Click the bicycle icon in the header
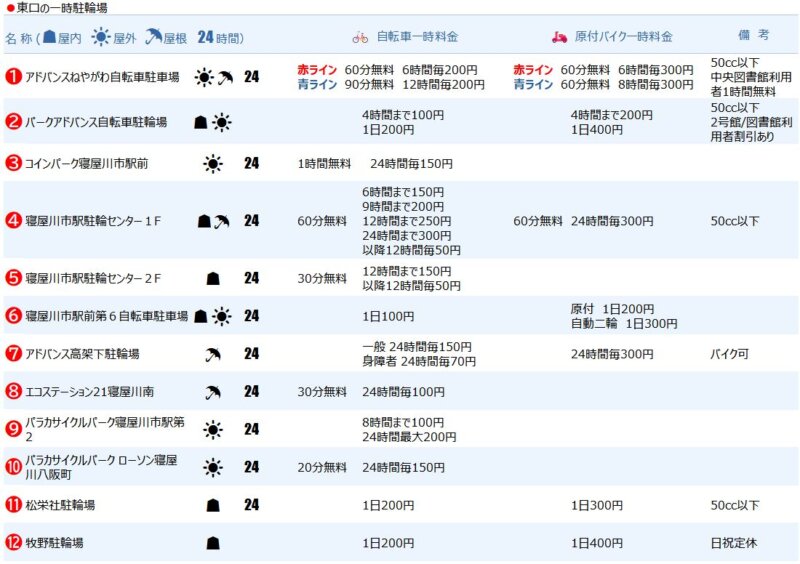800x564 pixels. coord(360,38)
